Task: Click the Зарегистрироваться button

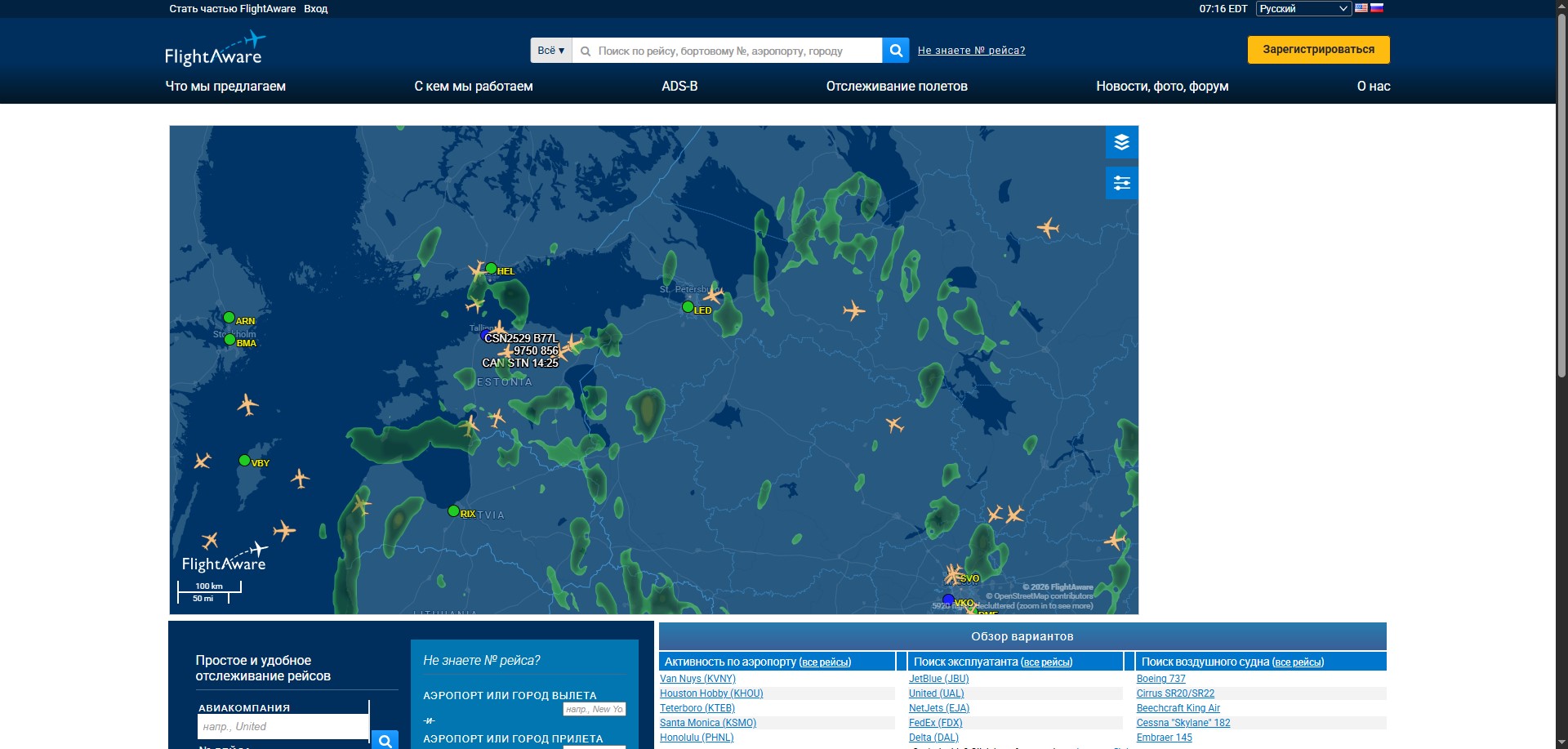Action: [1318, 50]
